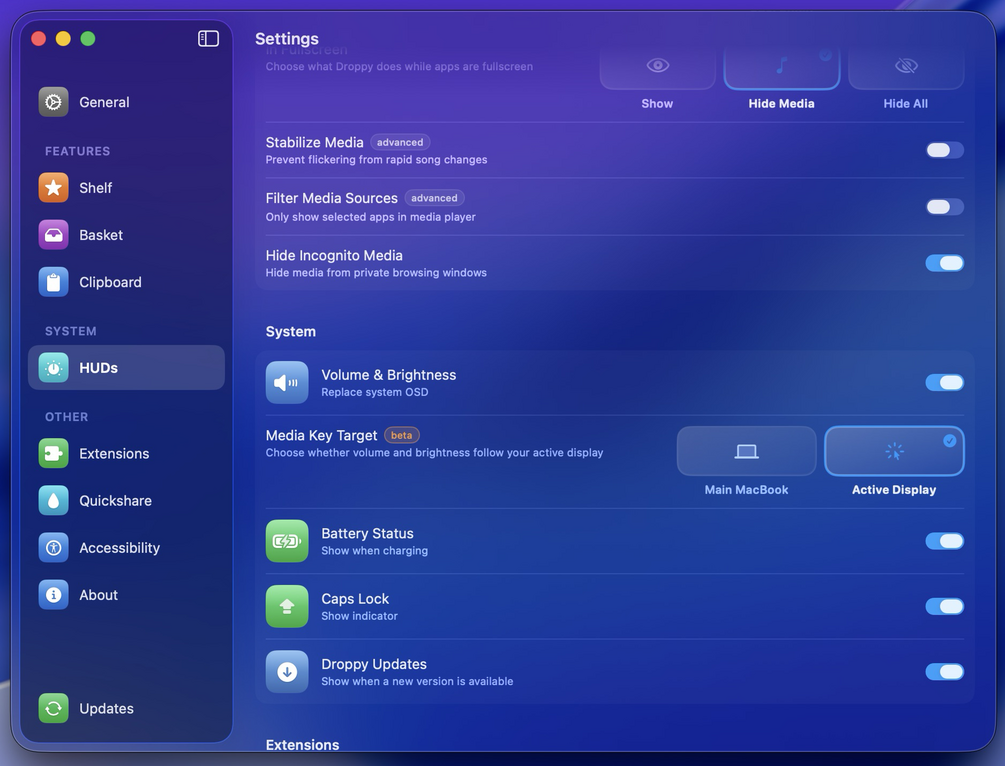
Task: Enable Stabilize Media
Action: (x=944, y=149)
